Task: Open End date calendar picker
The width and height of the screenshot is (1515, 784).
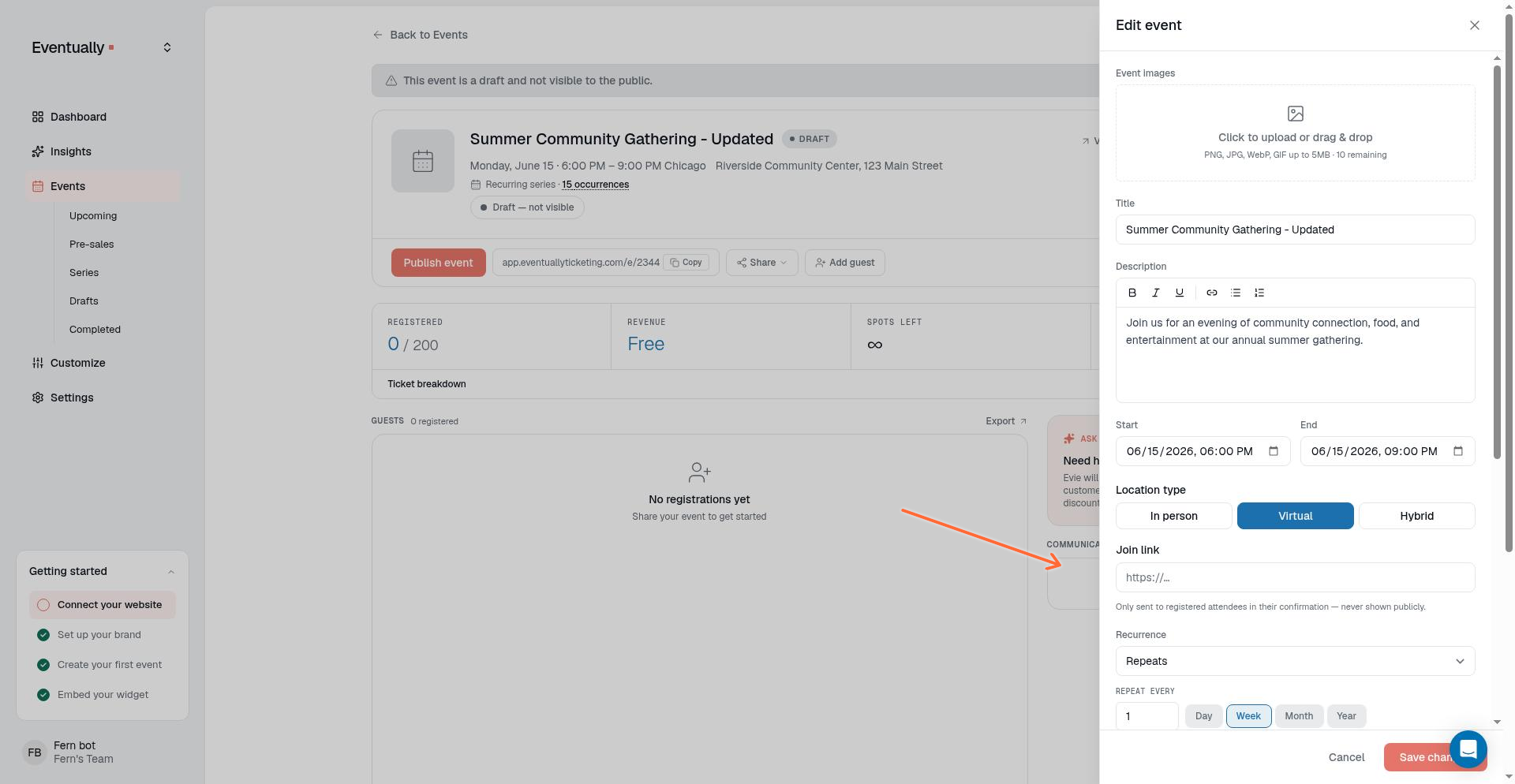Action: click(x=1458, y=451)
